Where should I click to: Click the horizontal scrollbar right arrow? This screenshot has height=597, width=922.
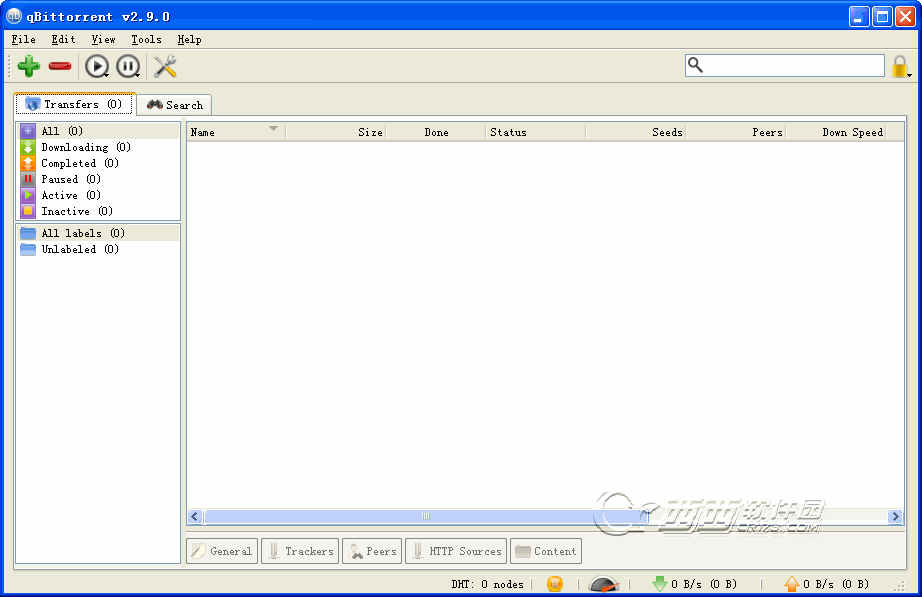(895, 516)
